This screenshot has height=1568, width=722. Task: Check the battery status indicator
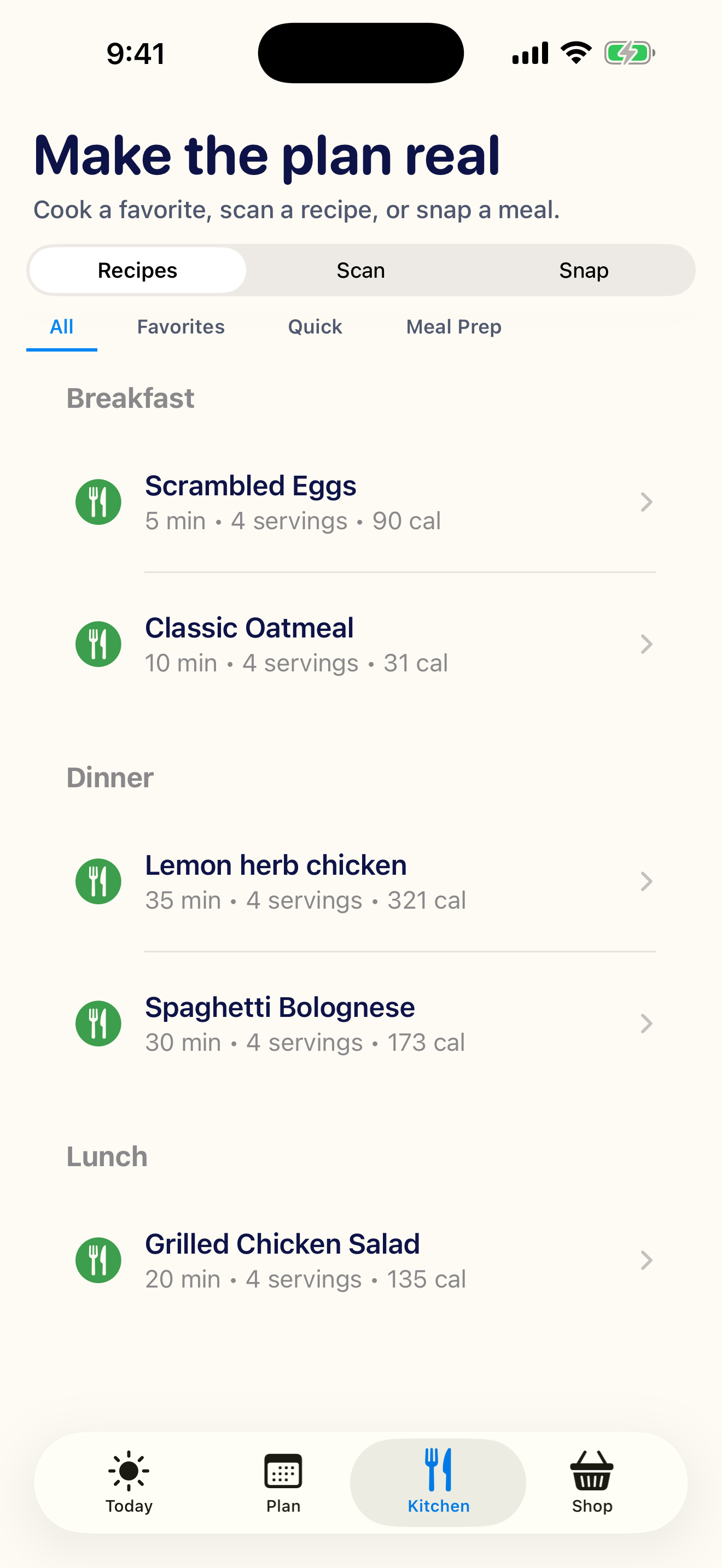coord(630,53)
